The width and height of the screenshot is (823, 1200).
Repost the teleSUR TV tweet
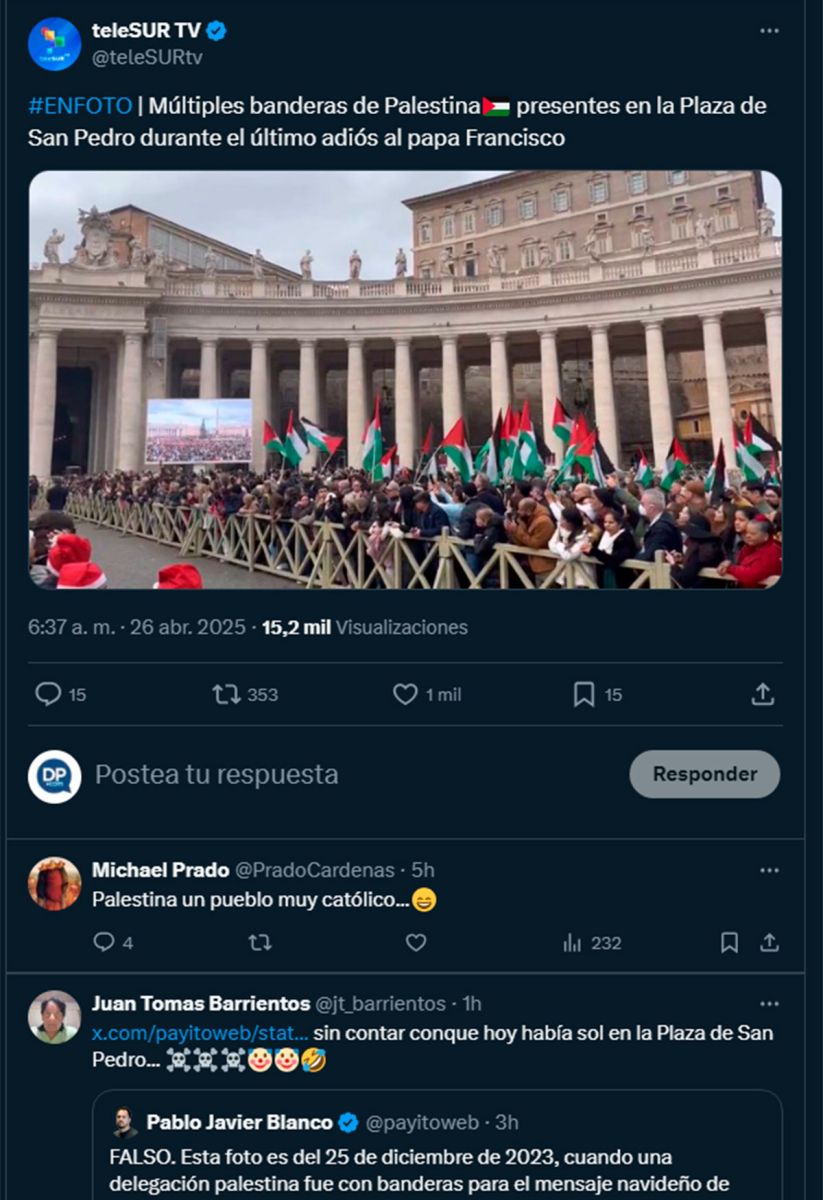(227, 694)
